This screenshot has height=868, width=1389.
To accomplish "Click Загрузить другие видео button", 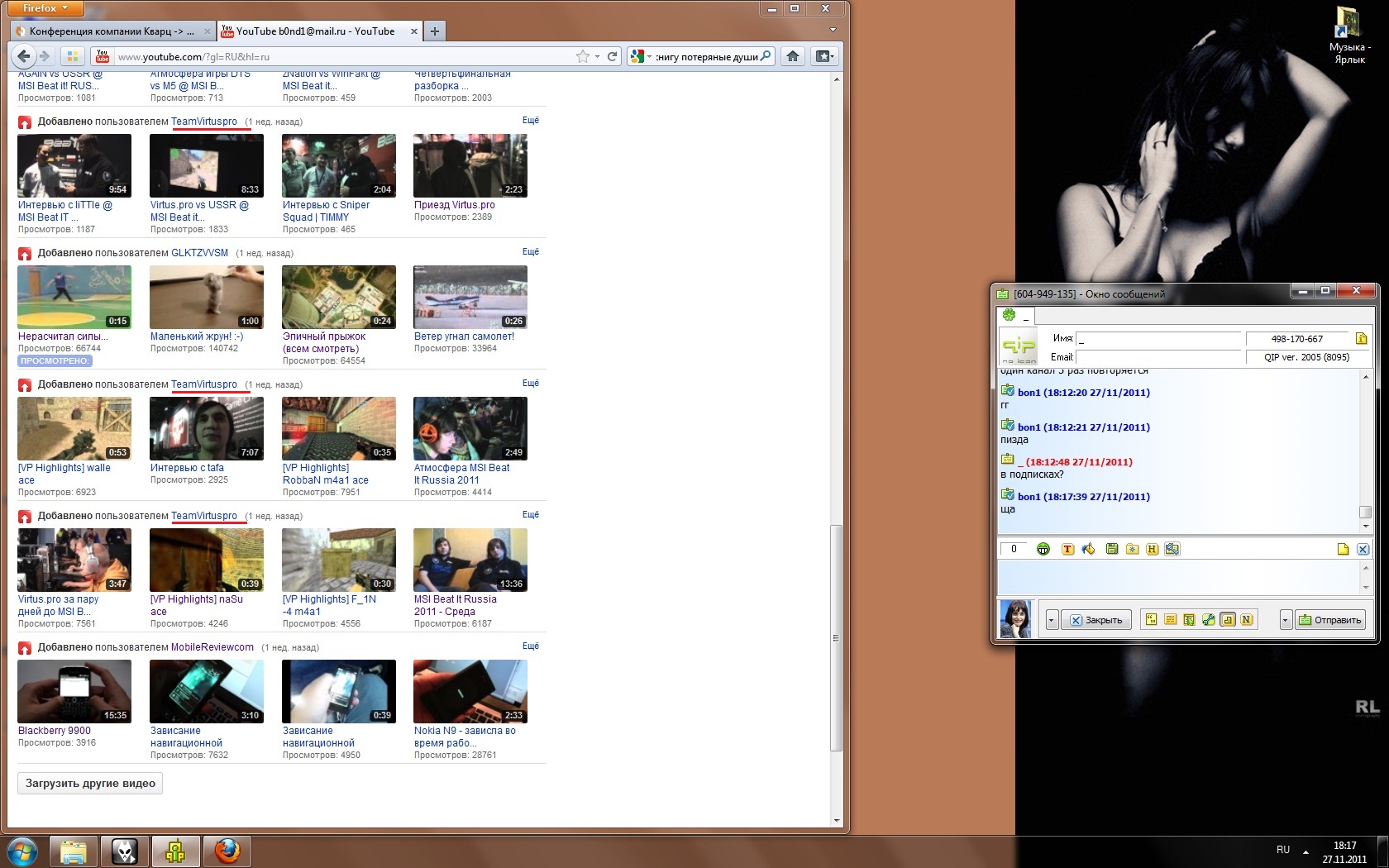I will [90, 784].
